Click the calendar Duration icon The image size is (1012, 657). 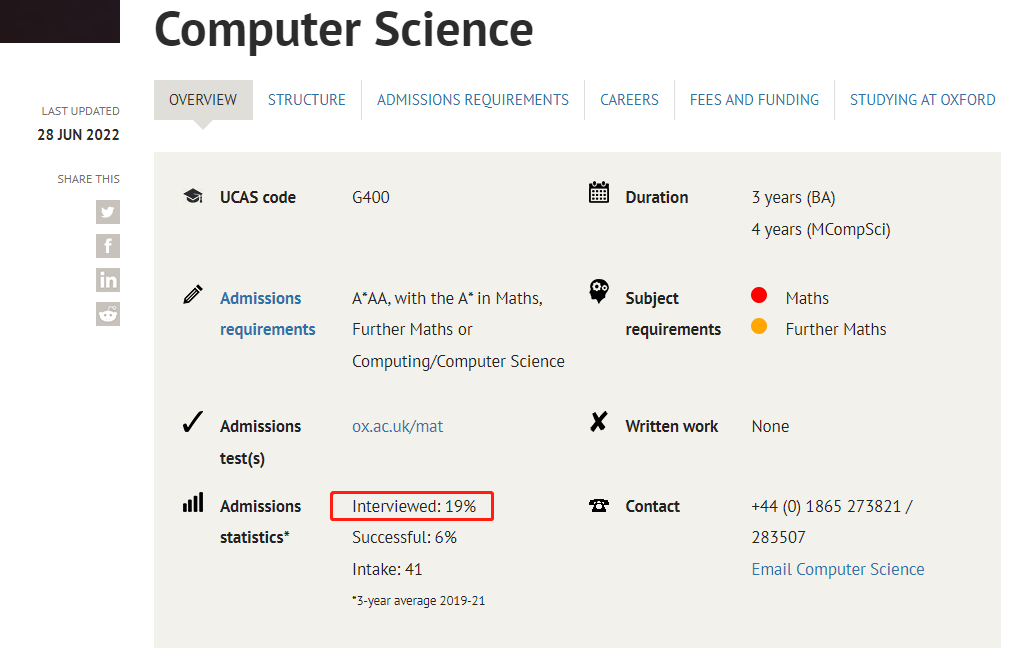click(599, 193)
